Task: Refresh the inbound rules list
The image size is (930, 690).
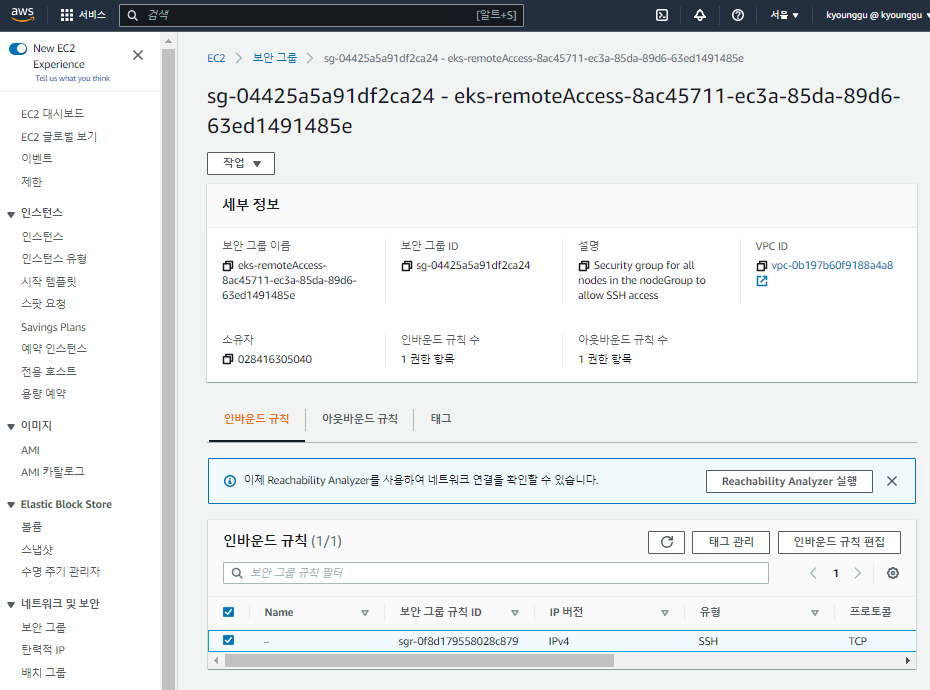Action: (x=667, y=542)
